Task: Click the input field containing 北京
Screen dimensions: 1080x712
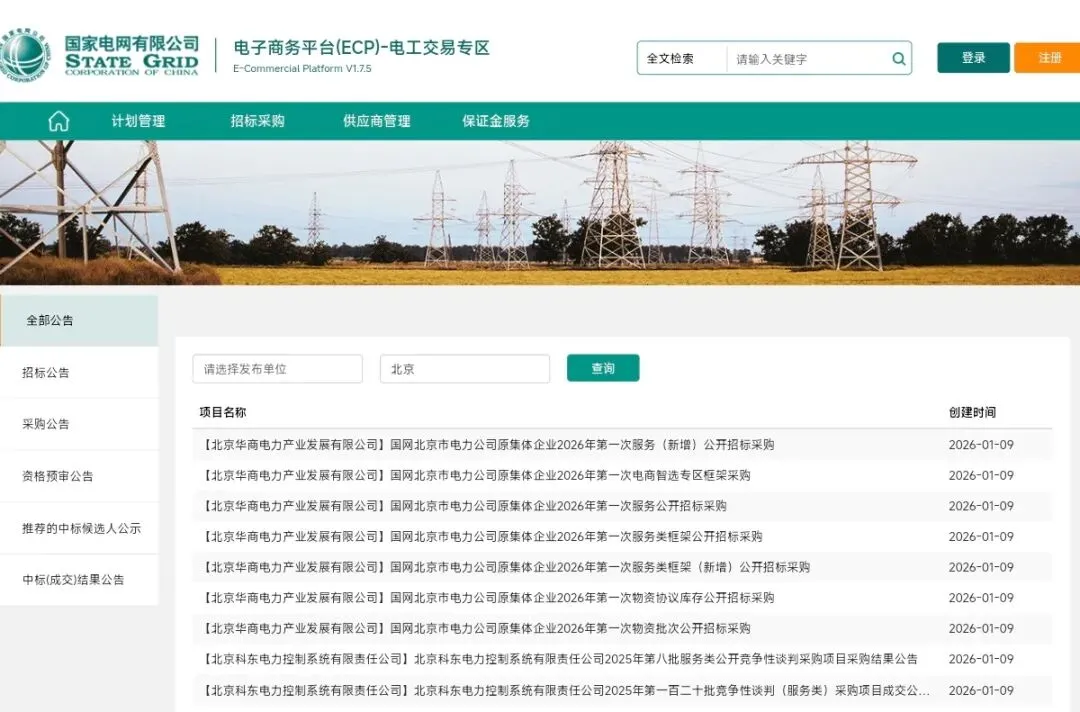Action: click(x=465, y=369)
